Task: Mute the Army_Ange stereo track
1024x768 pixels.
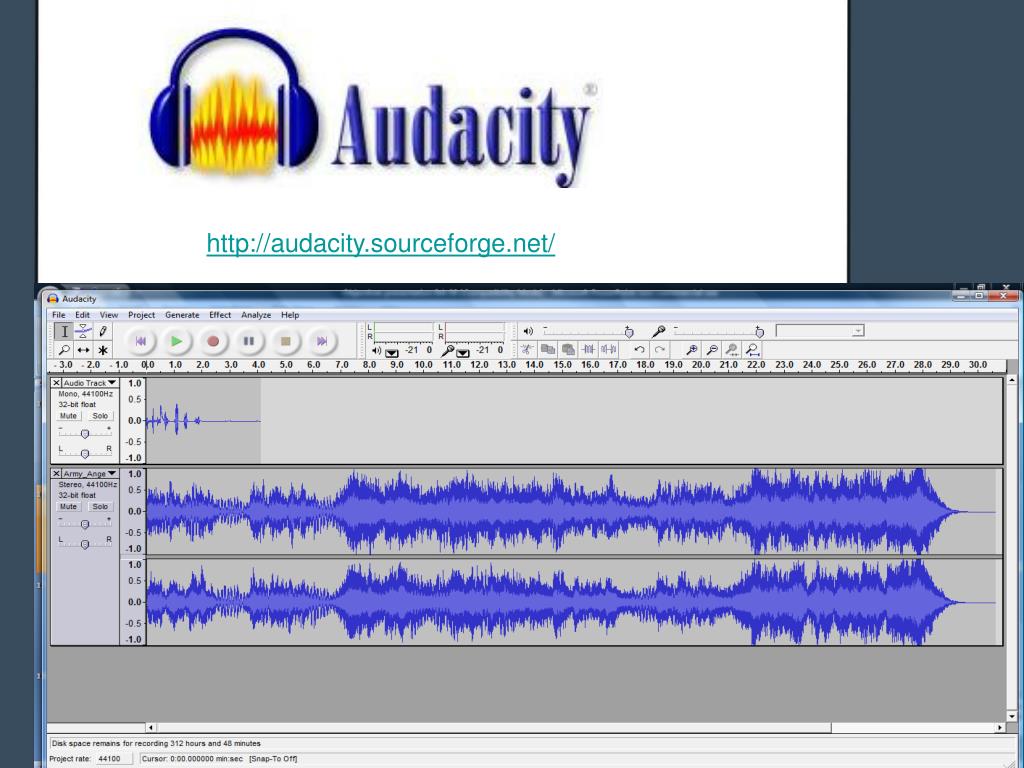Action: pos(69,507)
